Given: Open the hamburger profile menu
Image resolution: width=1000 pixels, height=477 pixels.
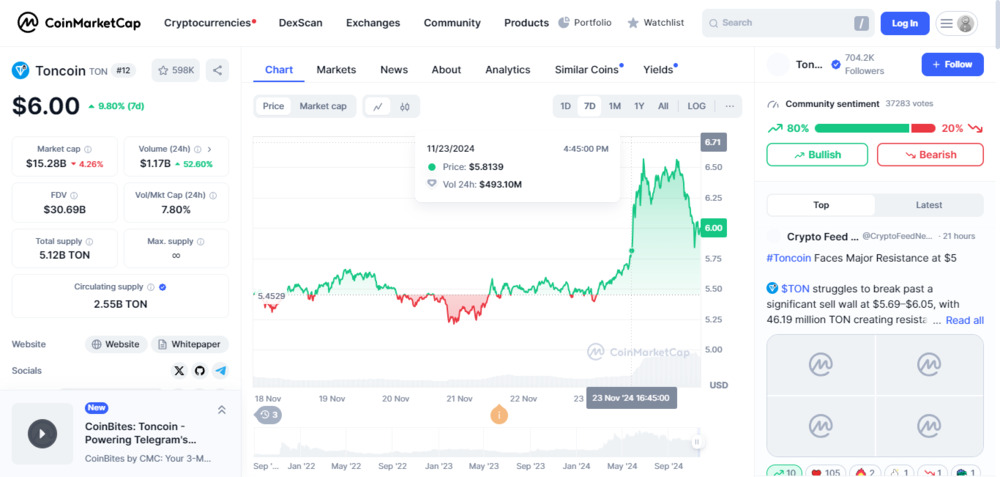Looking at the screenshot, I should click(x=956, y=24).
